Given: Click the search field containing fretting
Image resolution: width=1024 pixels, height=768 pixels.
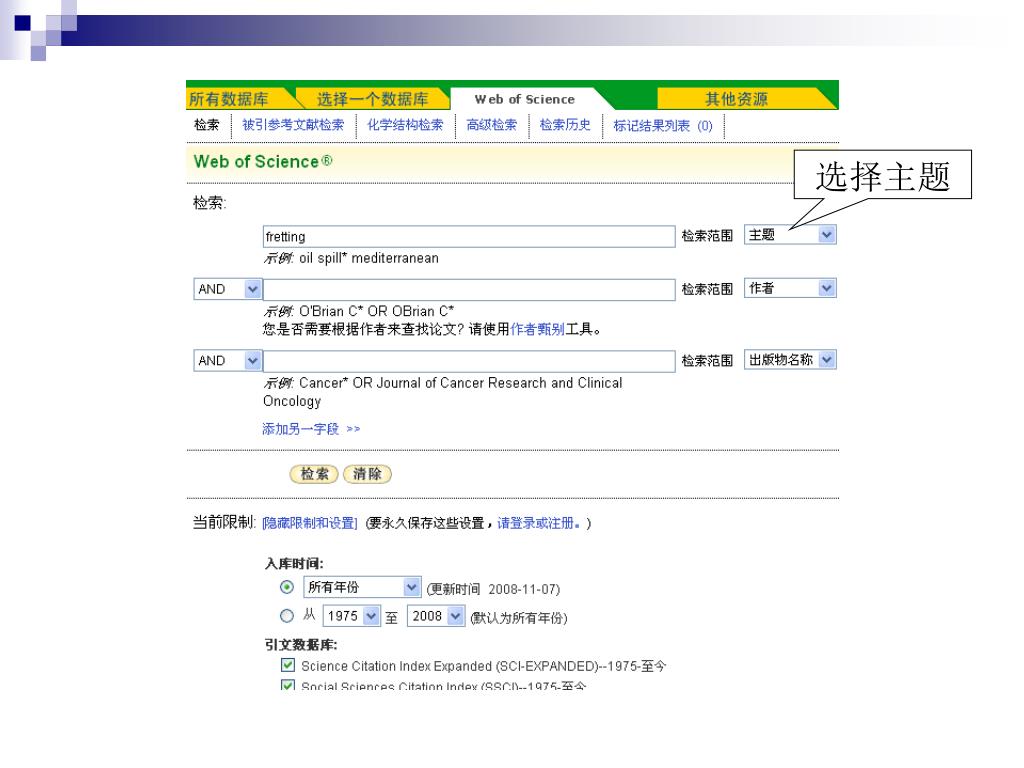Looking at the screenshot, I should (x=469, y=236).
